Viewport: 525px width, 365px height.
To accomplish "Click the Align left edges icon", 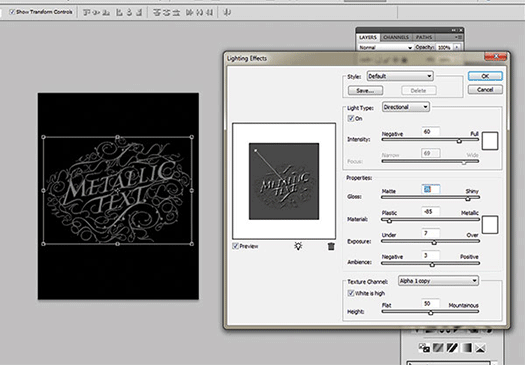I will [x=119, y=12].
